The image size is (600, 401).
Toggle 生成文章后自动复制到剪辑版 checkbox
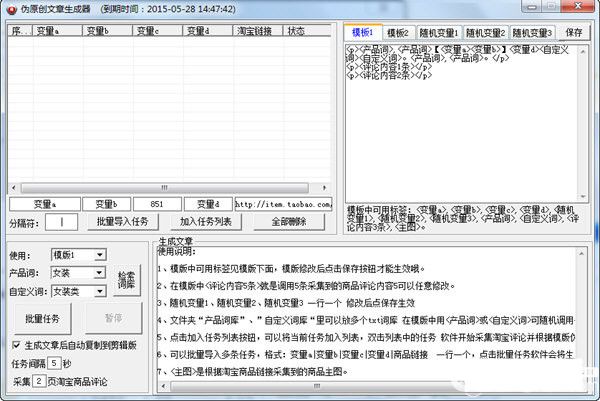(16, 345)
